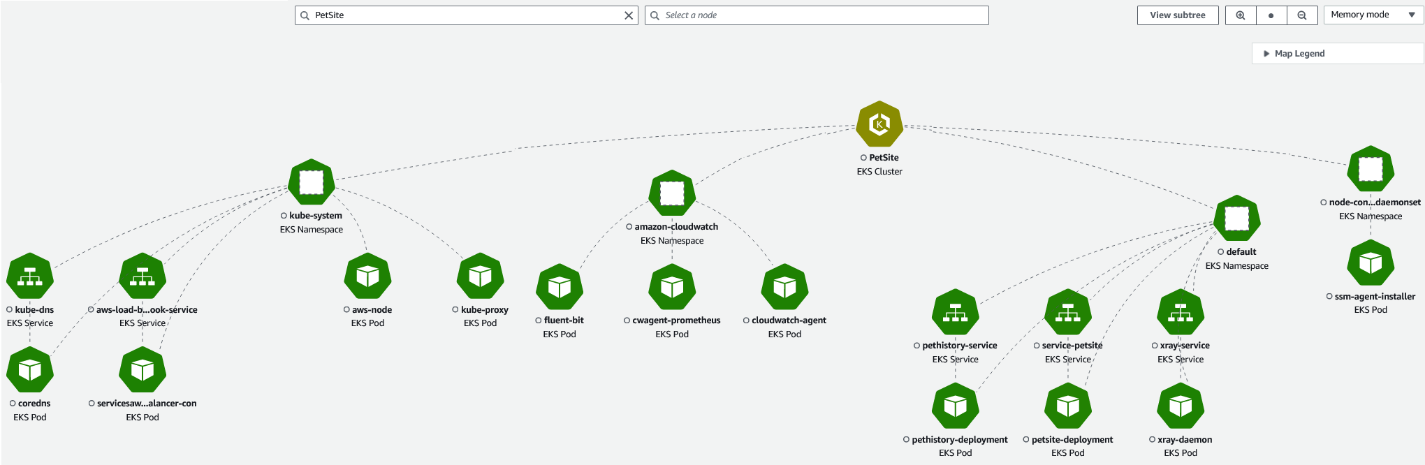This screenshot has height=465, width=1425.
Task: Click the kube-proxy pod icon
Action: coord(480,277)
